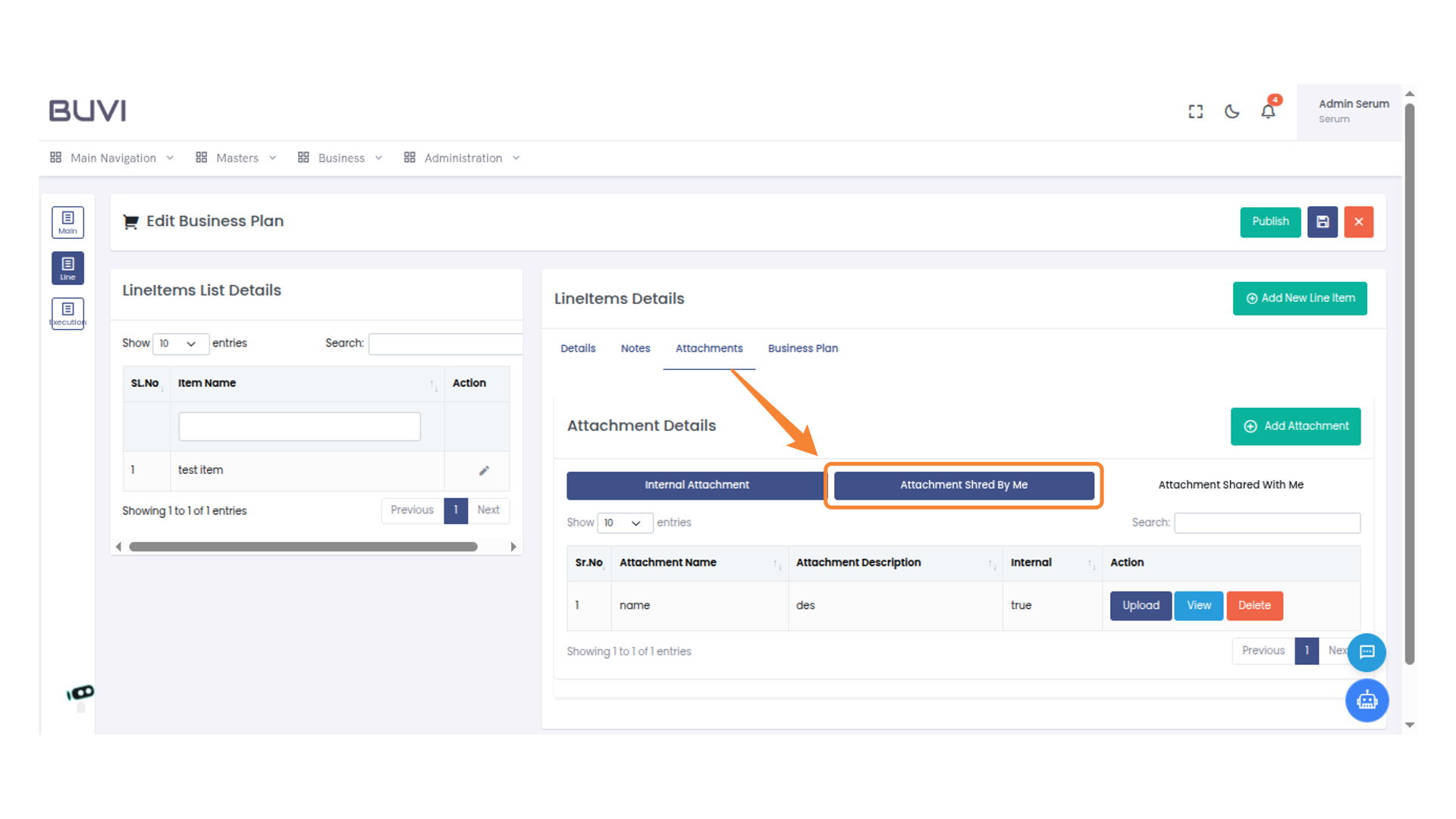Toggle dark mode with the moon icon
The height and width of the screenshot is (819, 1456).
pos(1231,111)
